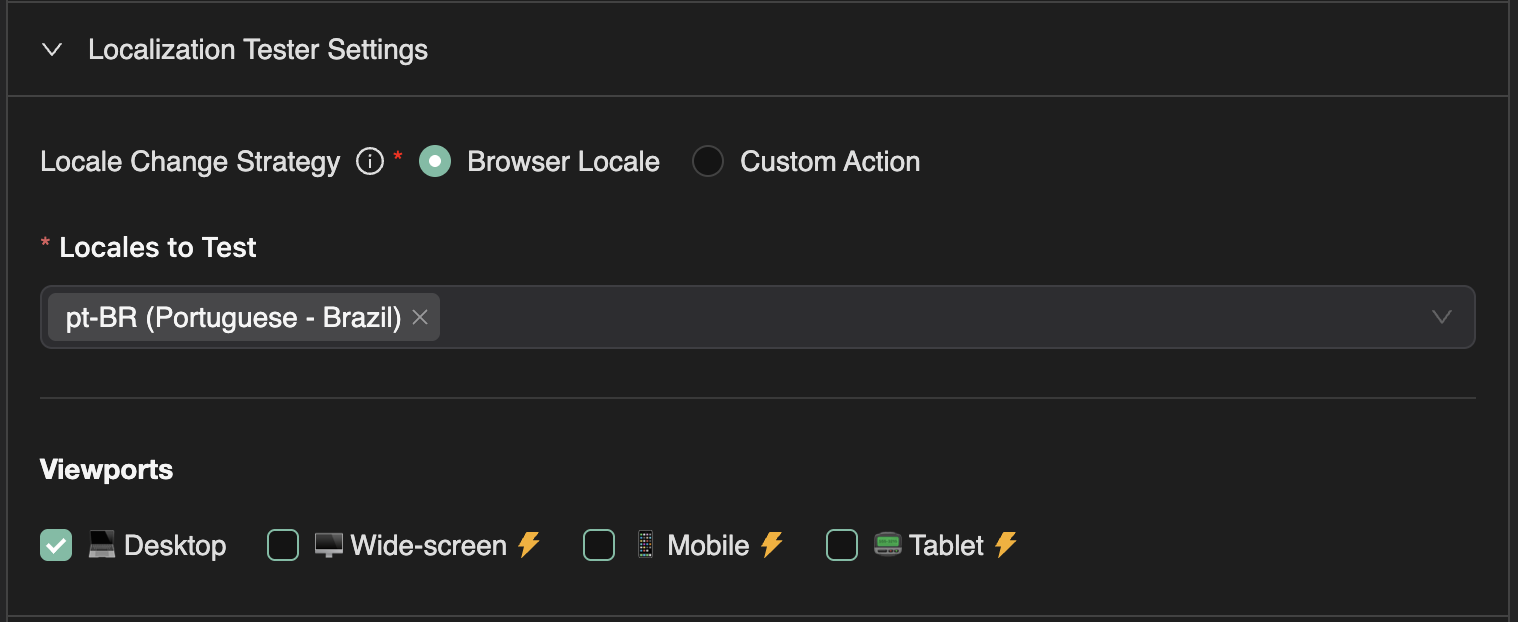Image resolution: width=1518 pixels, height=622 pixels.
Task: Click the Locale Change Strategy info icon
Action: coord(370,161)
